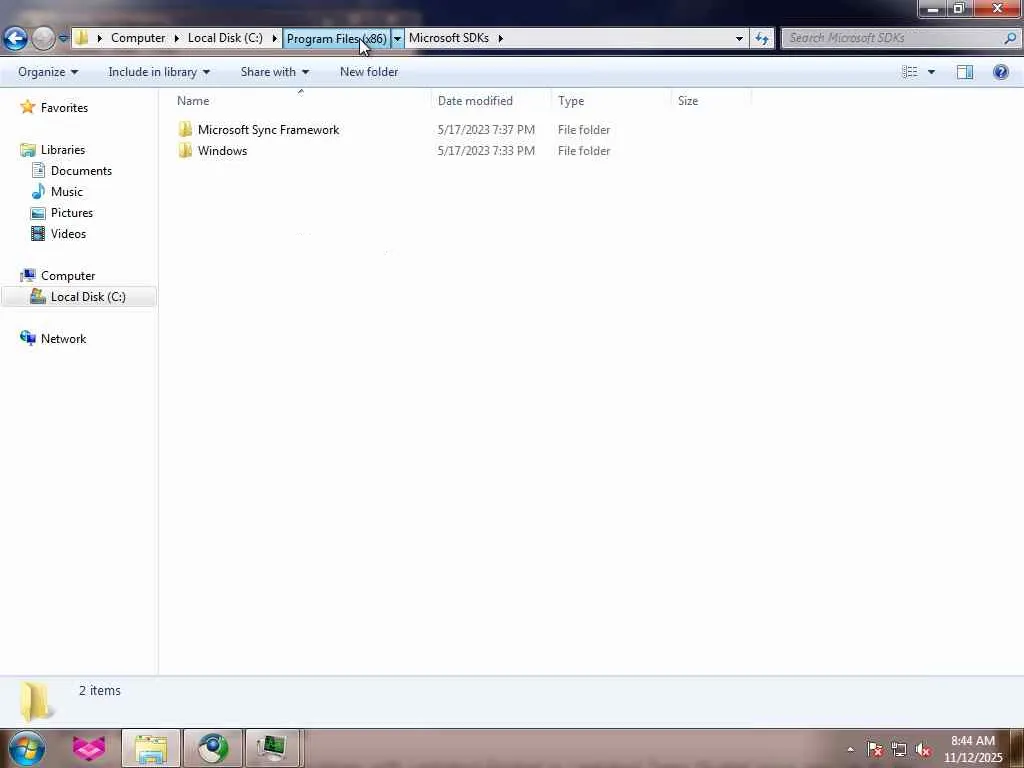Screen dimensions: 1024x768
Task: Select Local Disk (C:) breadcrumb
Action: pos(225,38)
